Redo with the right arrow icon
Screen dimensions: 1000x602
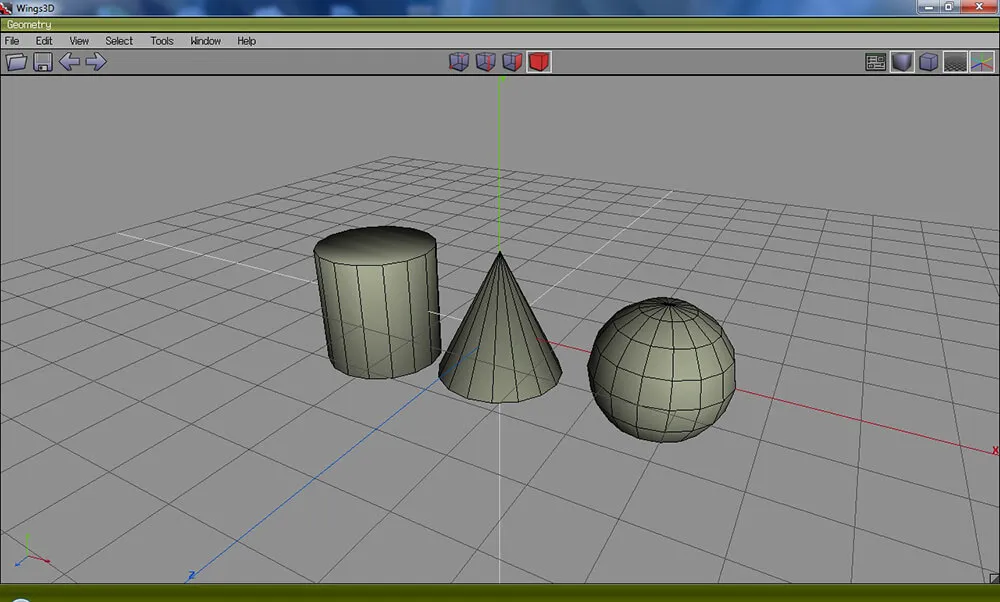tap(96, 62)
